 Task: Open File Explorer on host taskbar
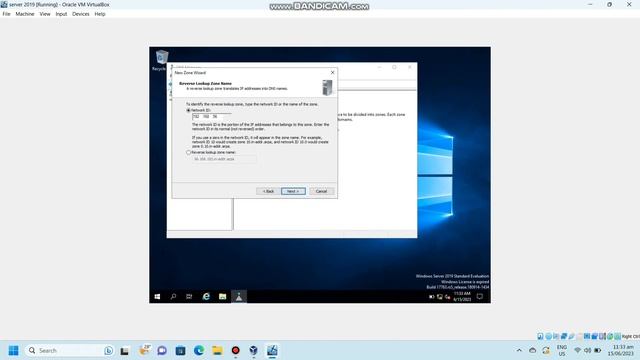pos(217,351)
